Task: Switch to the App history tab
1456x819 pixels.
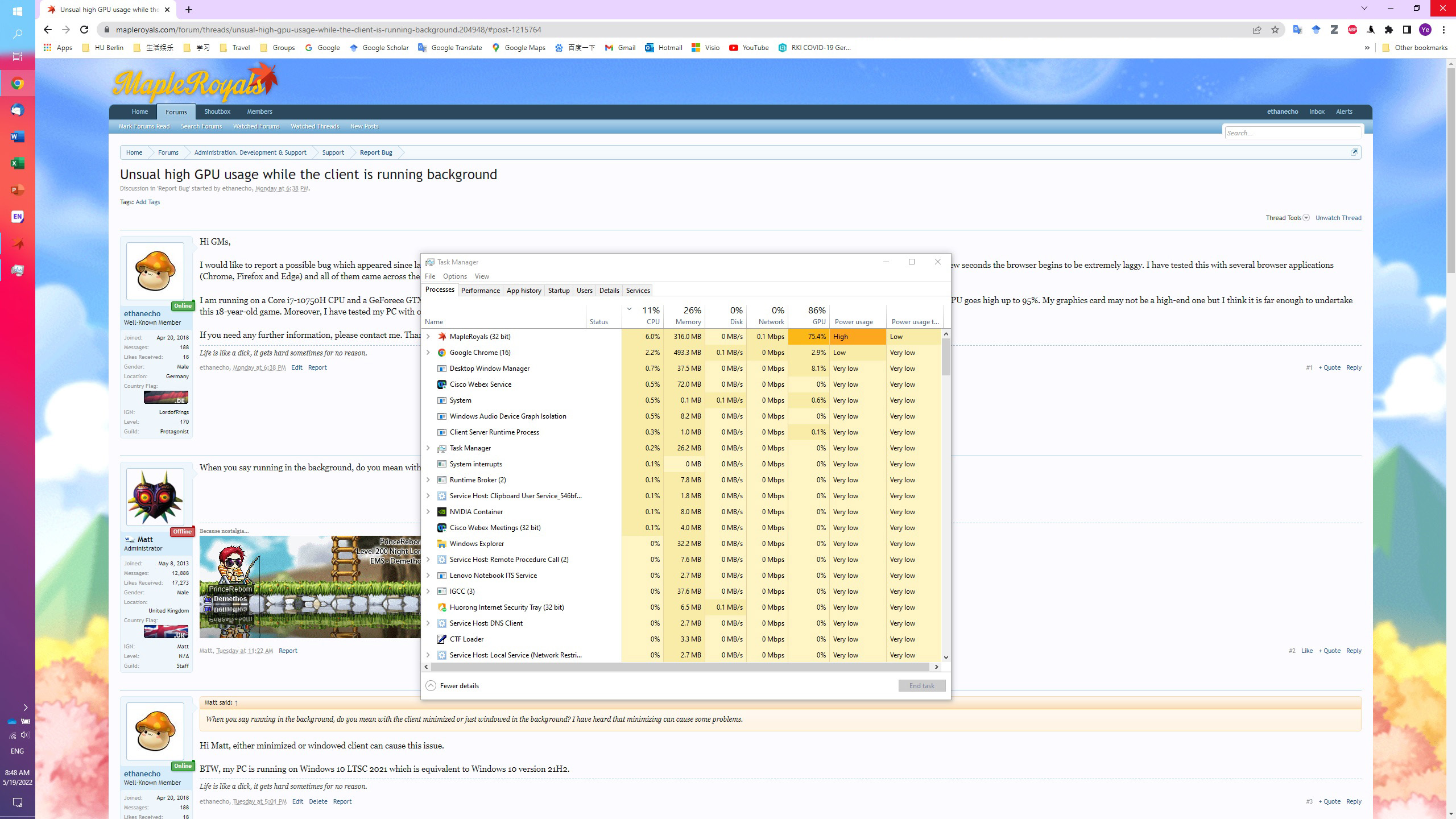Action: click(x=524, y=291)
